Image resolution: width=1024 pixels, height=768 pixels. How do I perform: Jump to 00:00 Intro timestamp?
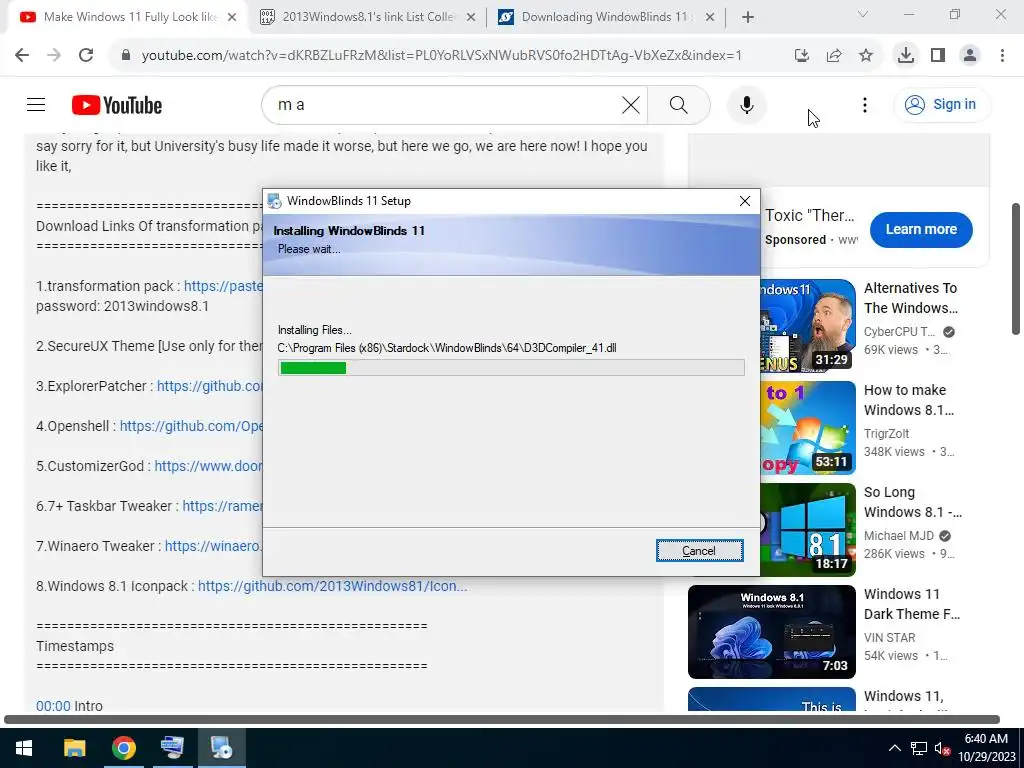pos(53,706)
